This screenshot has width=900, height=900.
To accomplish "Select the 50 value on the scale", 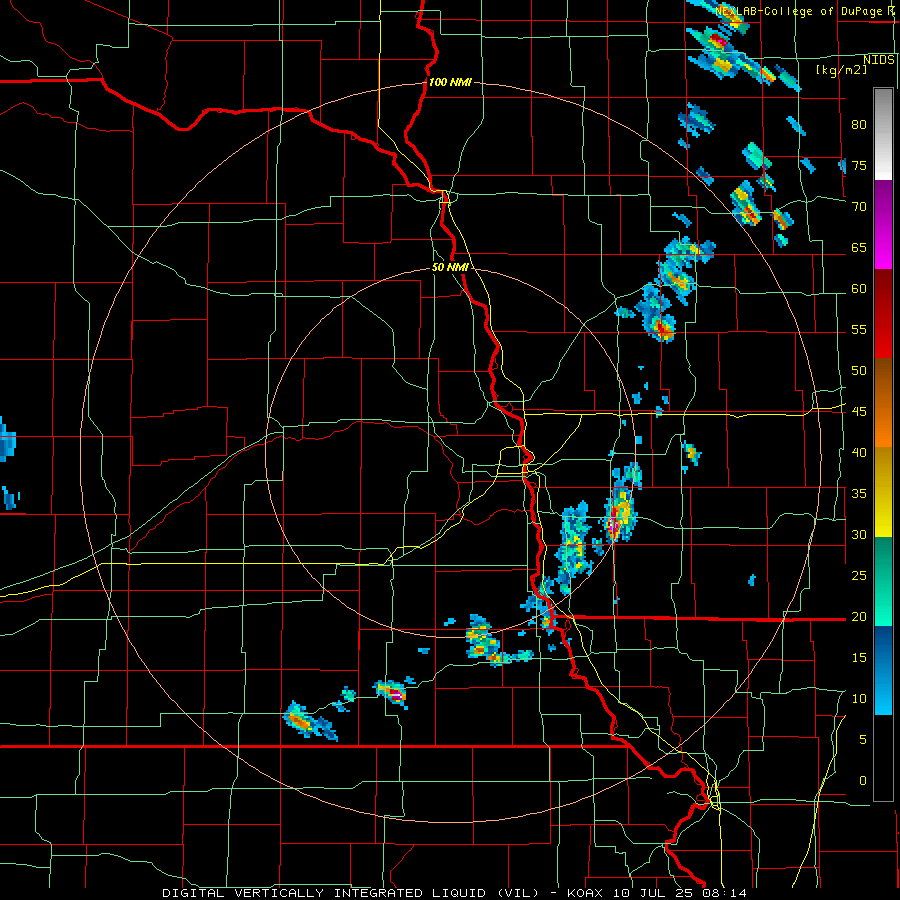I will (859, 370).
